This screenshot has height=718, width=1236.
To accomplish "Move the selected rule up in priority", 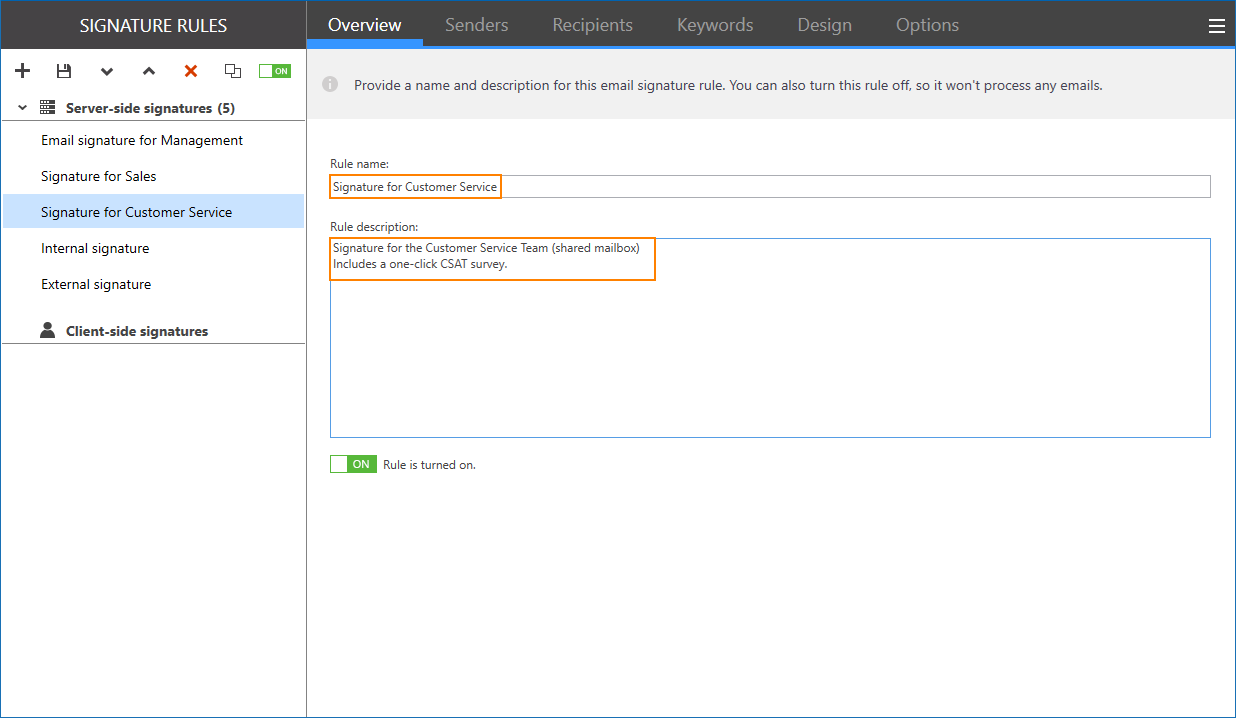I will pos(148,71).
